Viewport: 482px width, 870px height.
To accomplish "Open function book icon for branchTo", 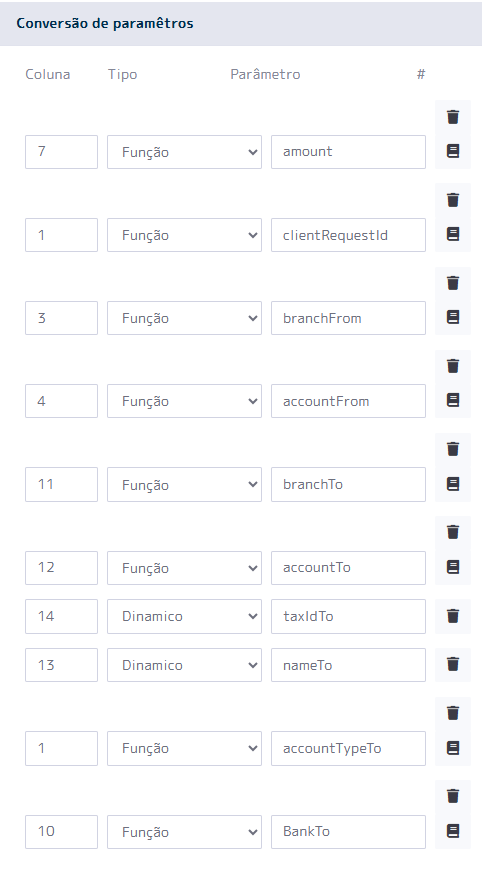I will [453, 484].
